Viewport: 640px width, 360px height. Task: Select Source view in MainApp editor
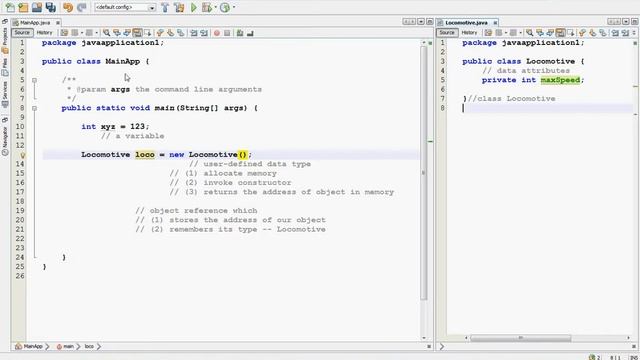click(x=22, y=33)
